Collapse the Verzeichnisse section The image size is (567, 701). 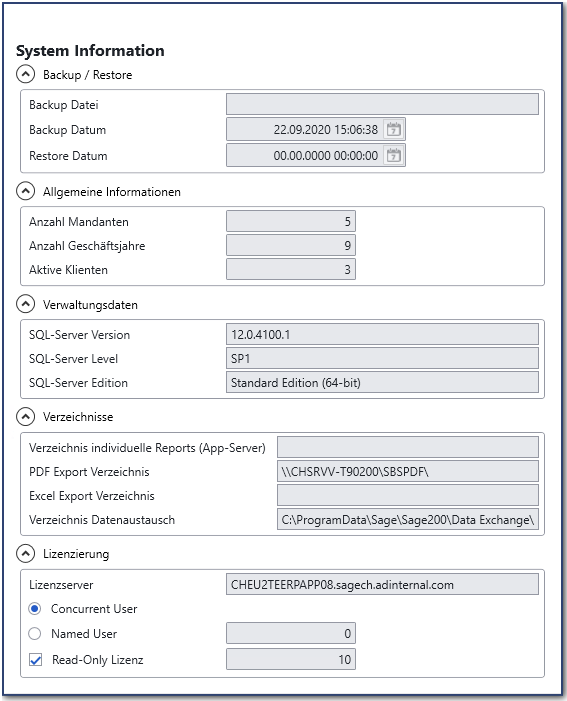pyautogui.click(x=25, y=417)
